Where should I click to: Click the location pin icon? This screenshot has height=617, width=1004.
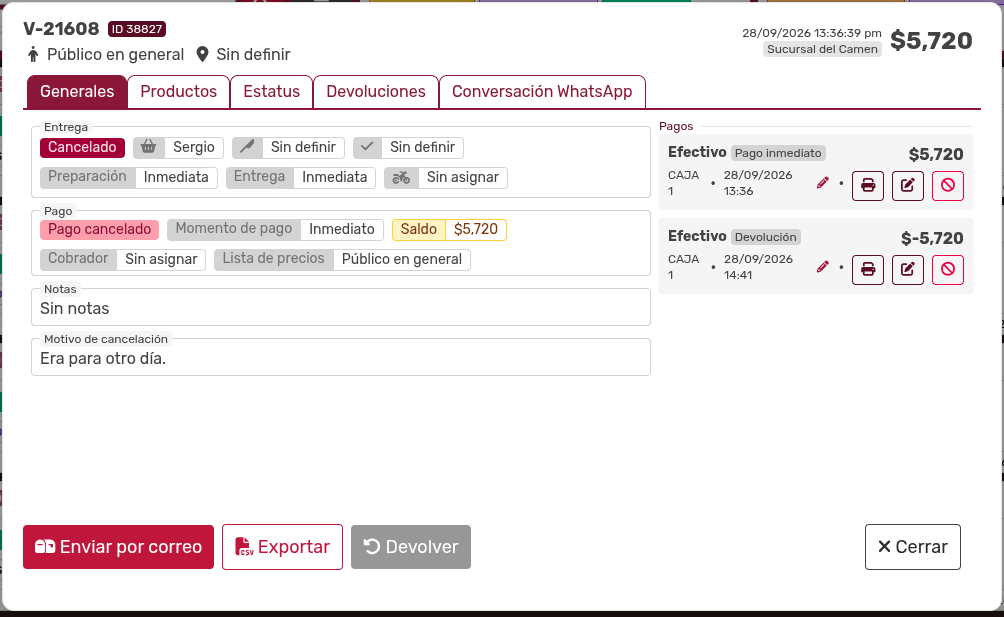pos(202,54)
